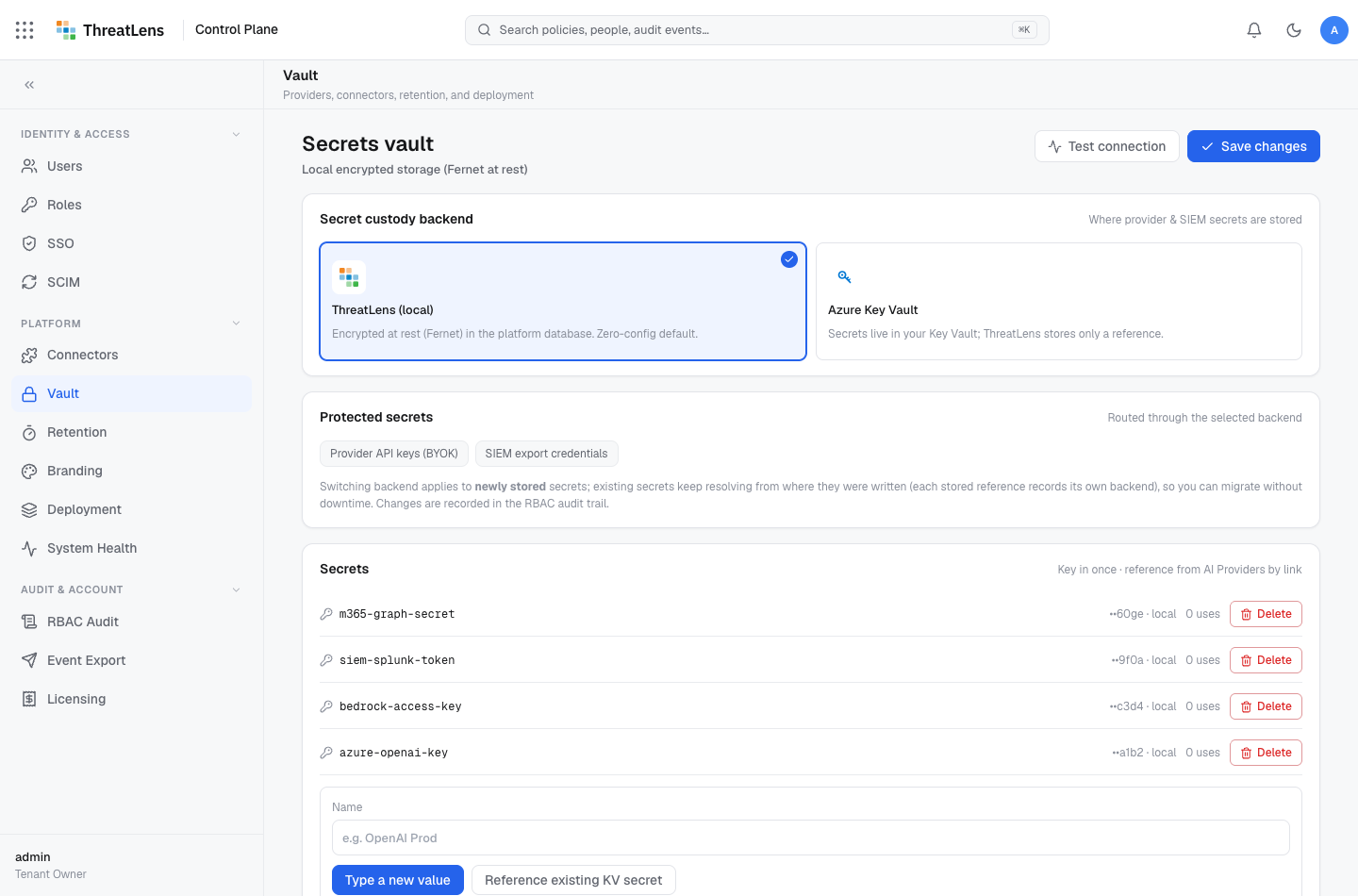Click the Users people icon in sidebar
1358x896 pixels.
[x=29, y=166]
